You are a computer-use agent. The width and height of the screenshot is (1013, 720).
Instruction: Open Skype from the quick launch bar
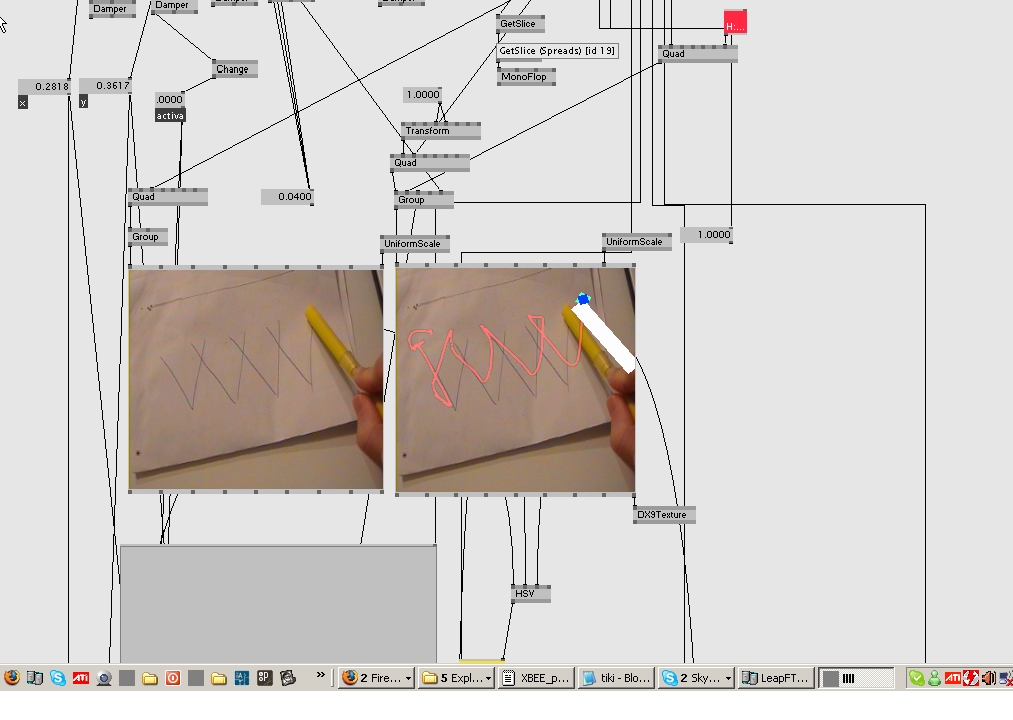pos(58,678)
